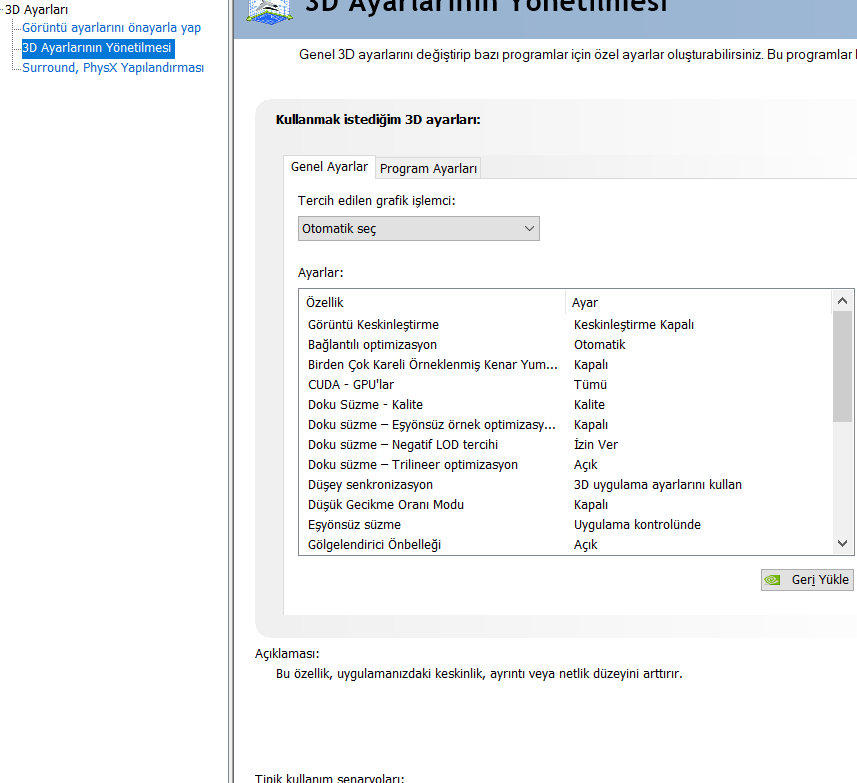Click the 'Otomatik' value for Bağlantılı optimizasyon
This screenshot has height=783, width=857.
point(600,345)
